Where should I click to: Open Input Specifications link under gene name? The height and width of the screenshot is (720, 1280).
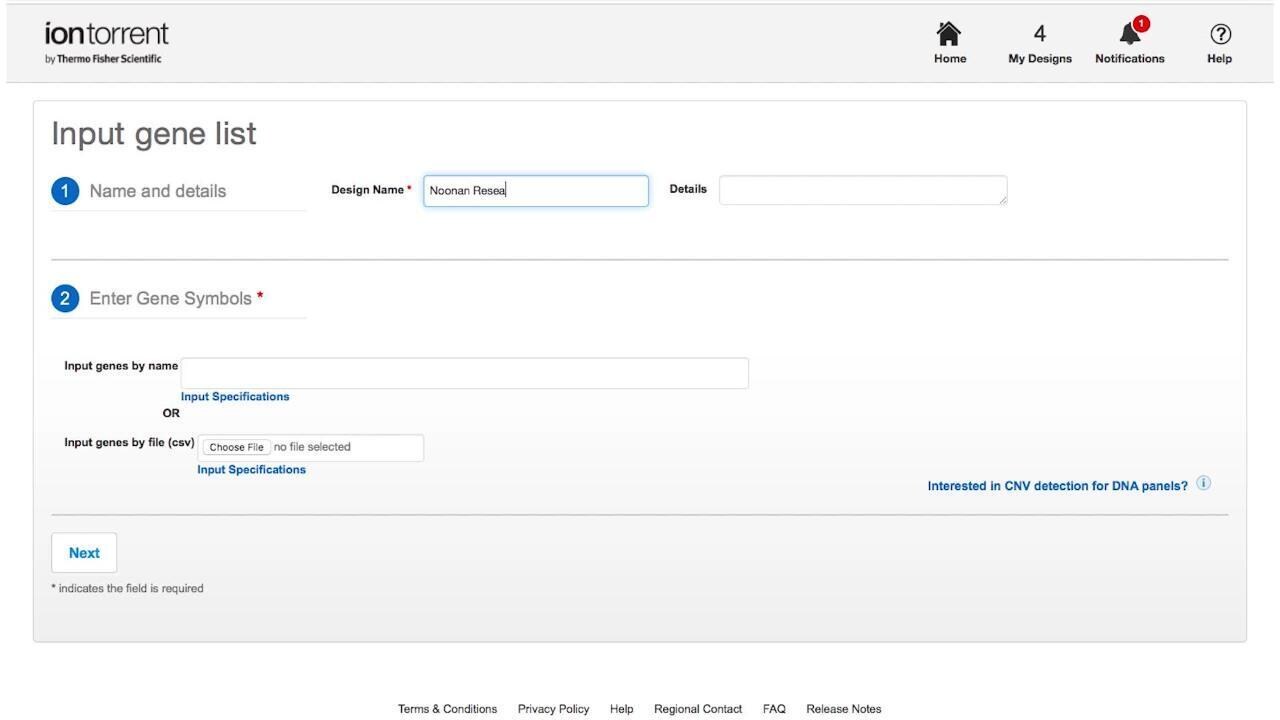coord(235,397)
